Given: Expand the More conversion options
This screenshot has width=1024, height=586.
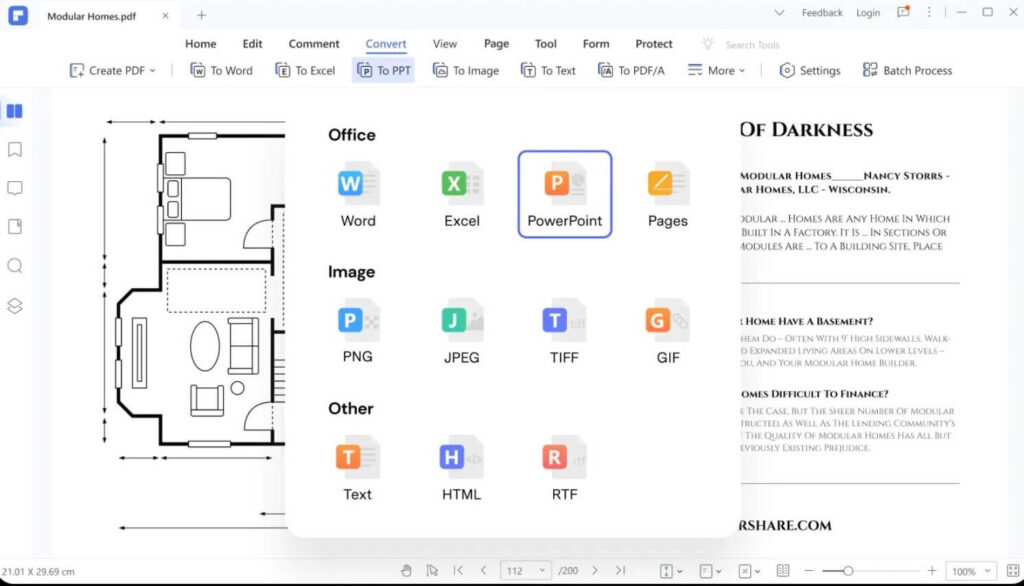Looking at the screenshot, I should (716, 71).
